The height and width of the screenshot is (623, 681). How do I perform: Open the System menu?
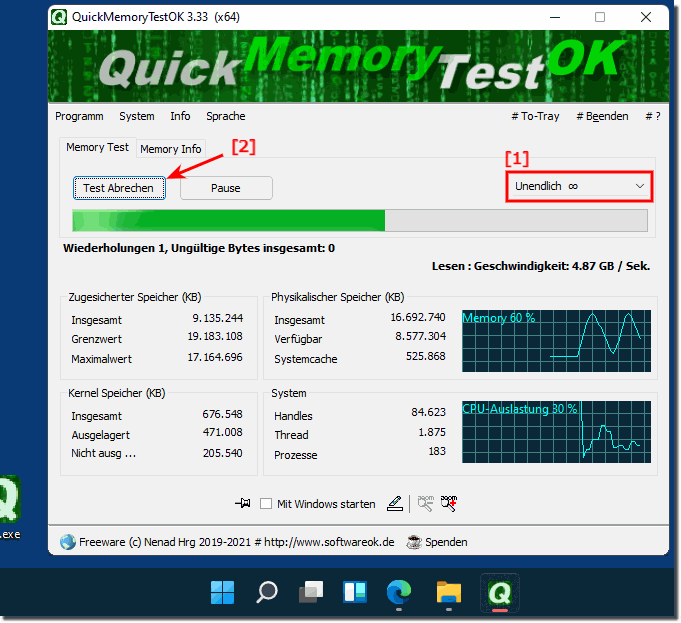(137, 116)
